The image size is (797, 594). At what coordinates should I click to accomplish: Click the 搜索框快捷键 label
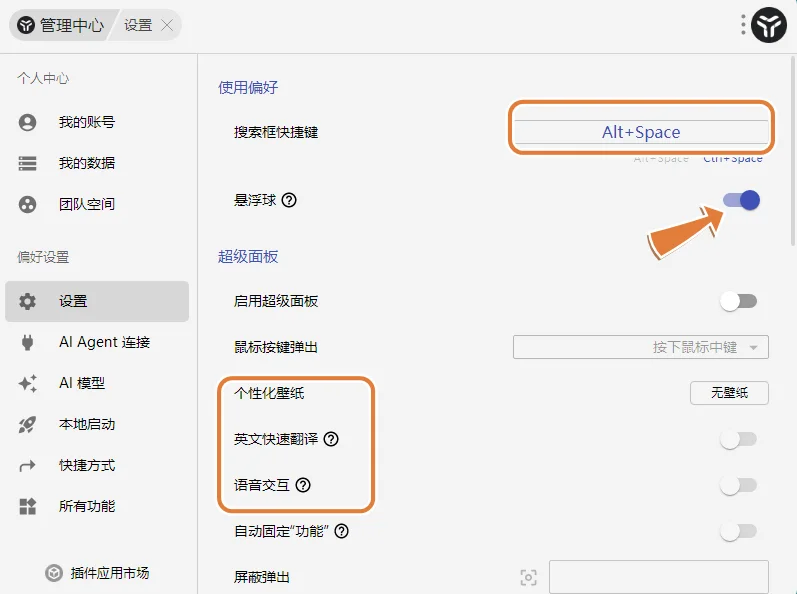pyautogui.click(x=276, y=133)
